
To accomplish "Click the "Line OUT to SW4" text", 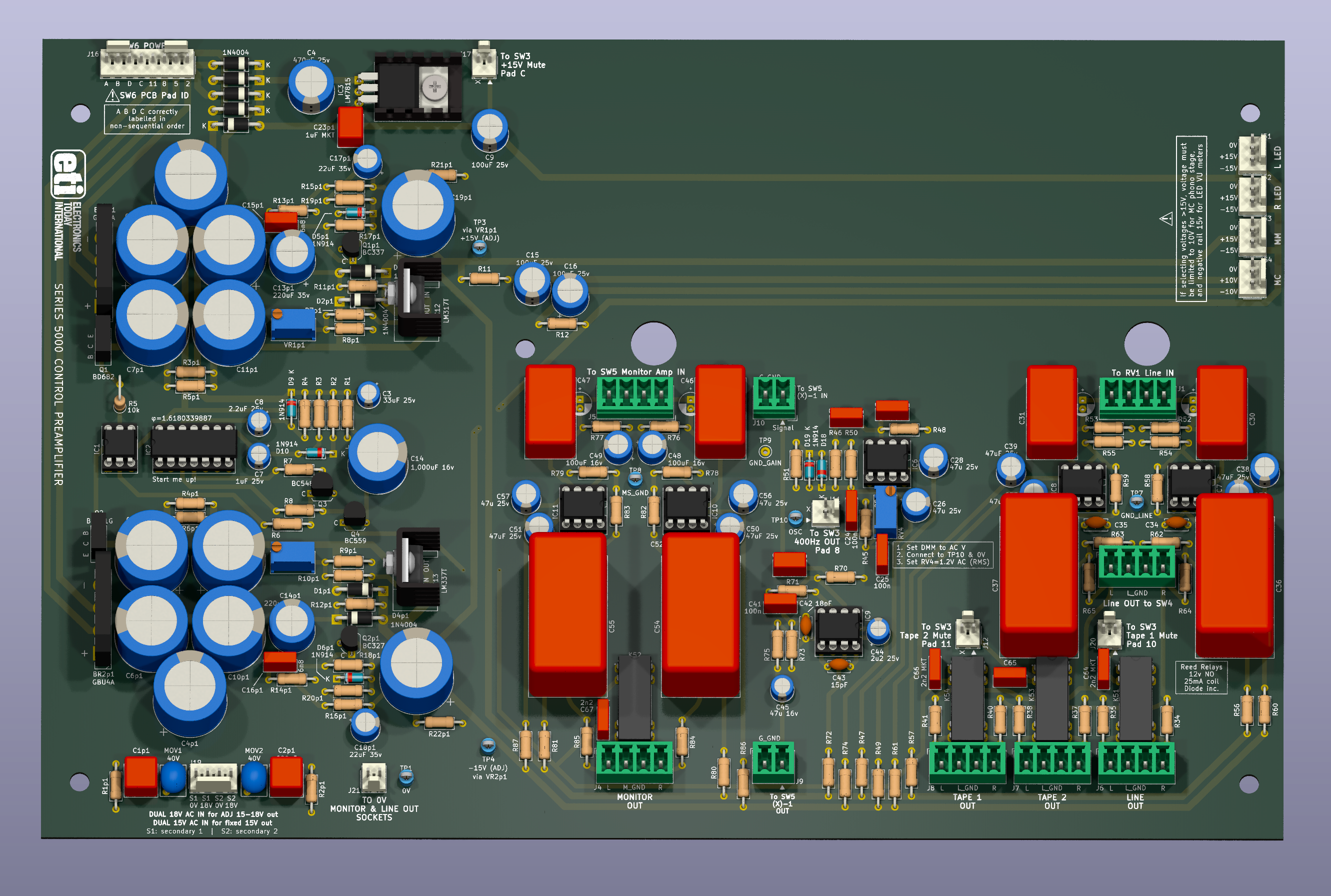I will [1137, 603].
